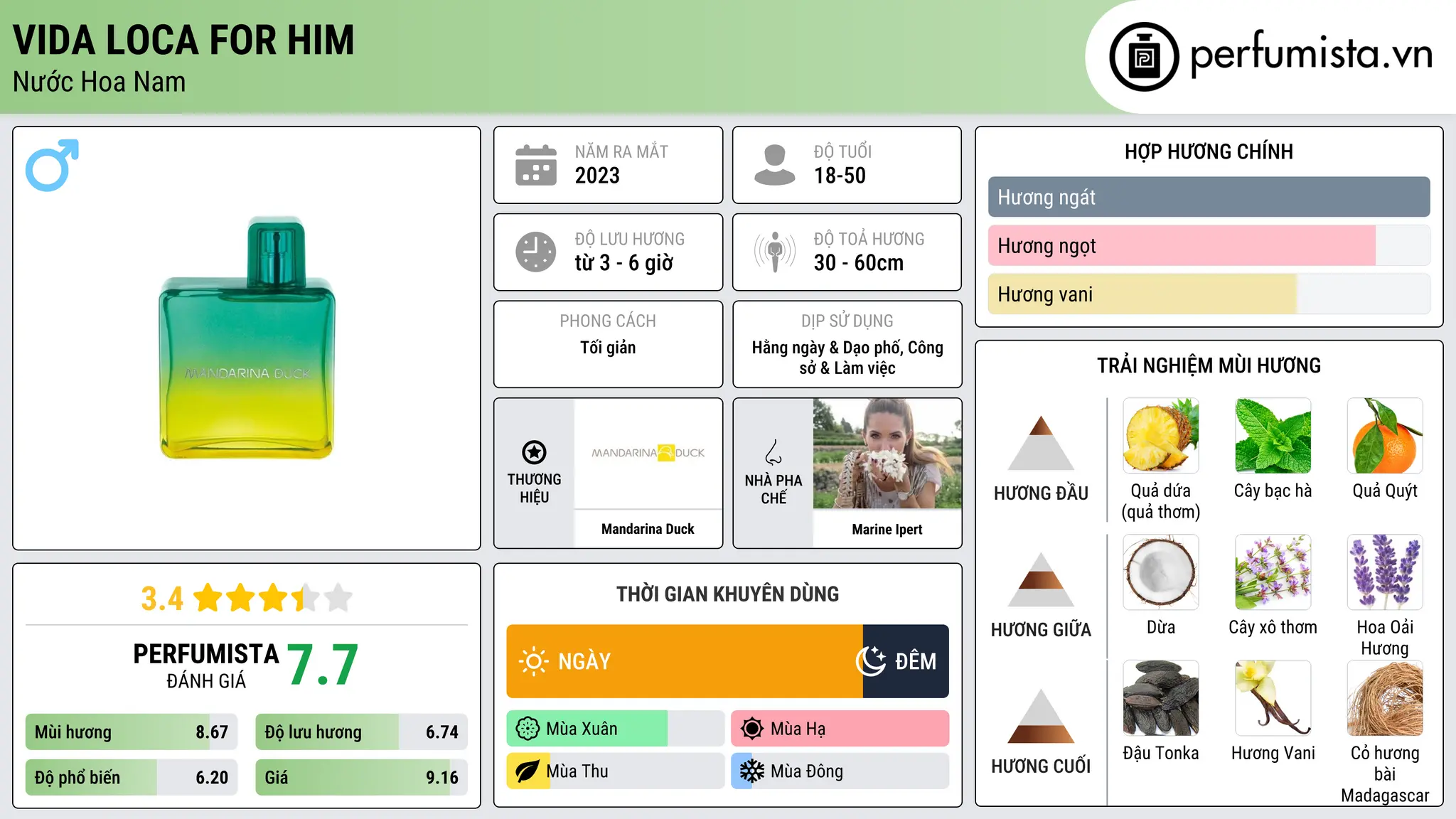Image resolution: width=1456 pixels, height=819 pixels.
Task: Click the style value Tối giản
Action: (x=608, y=348)
